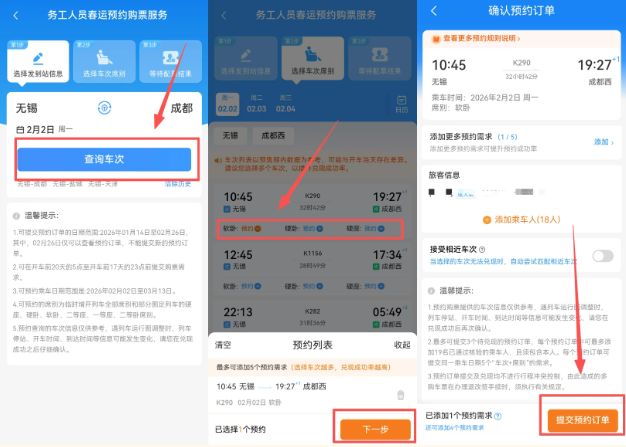Open the calendar 日历 icon
This screenshot has width=626, height=447.
pyautogui.click(x=402, y=103)
